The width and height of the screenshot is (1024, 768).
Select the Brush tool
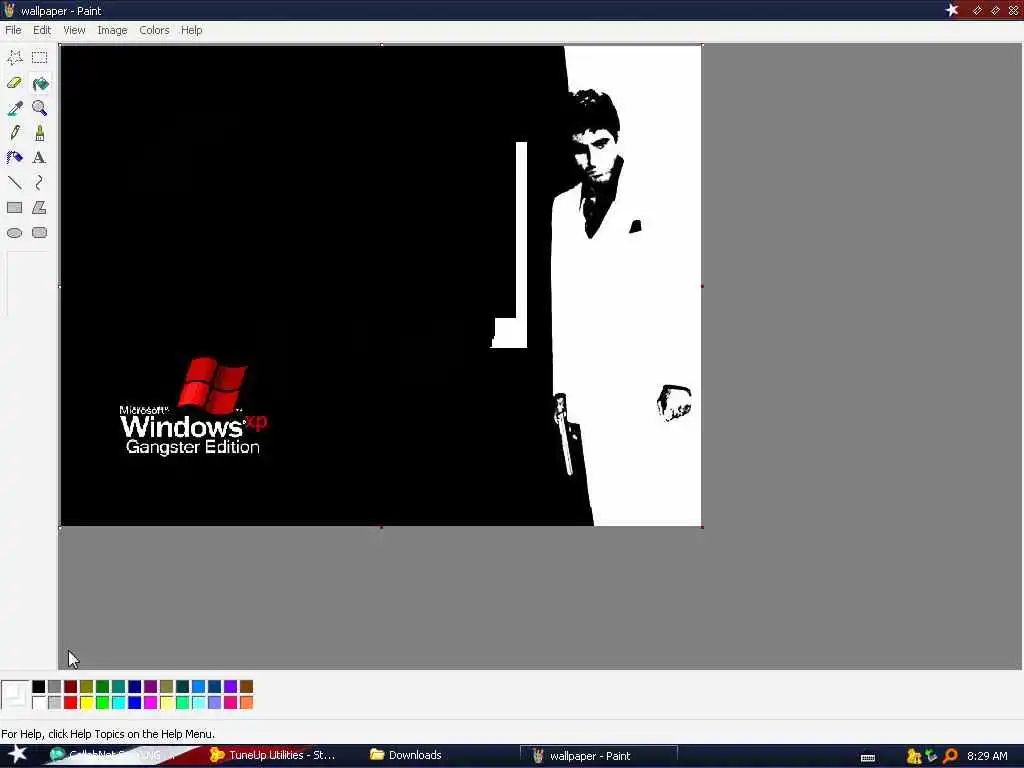pos(39,133)
